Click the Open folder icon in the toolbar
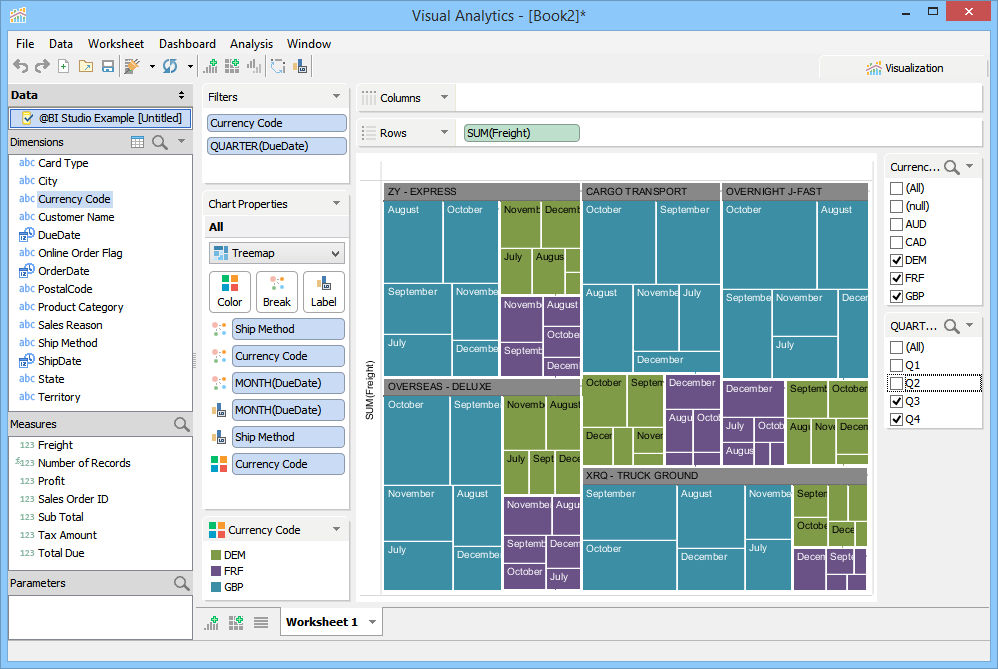The height and width of the screenshot is (669, 998). (x=86, y=66)
